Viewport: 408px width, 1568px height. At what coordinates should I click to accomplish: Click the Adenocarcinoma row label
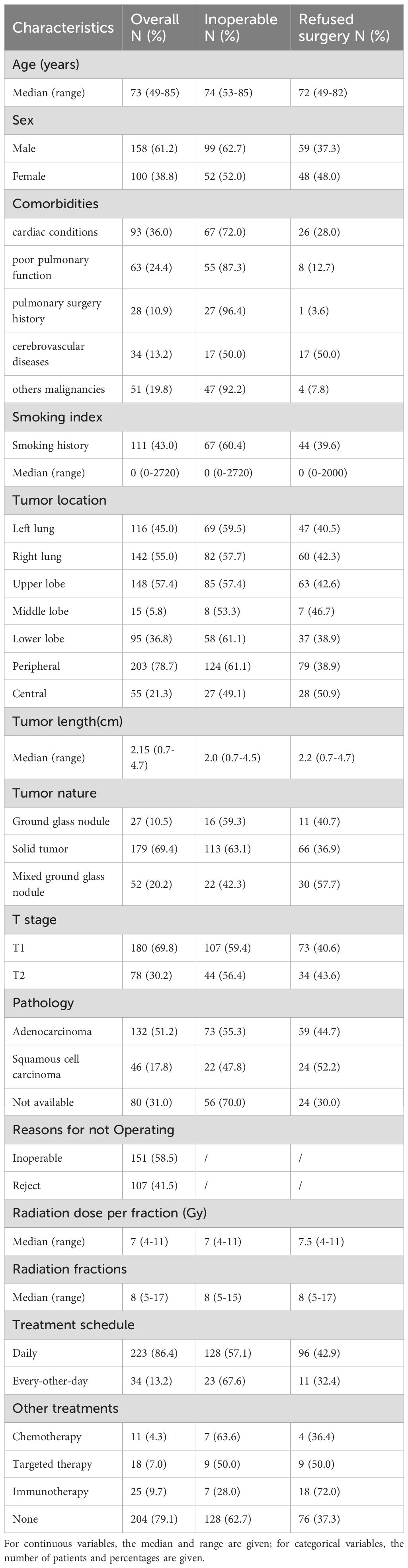point(52,1031)
